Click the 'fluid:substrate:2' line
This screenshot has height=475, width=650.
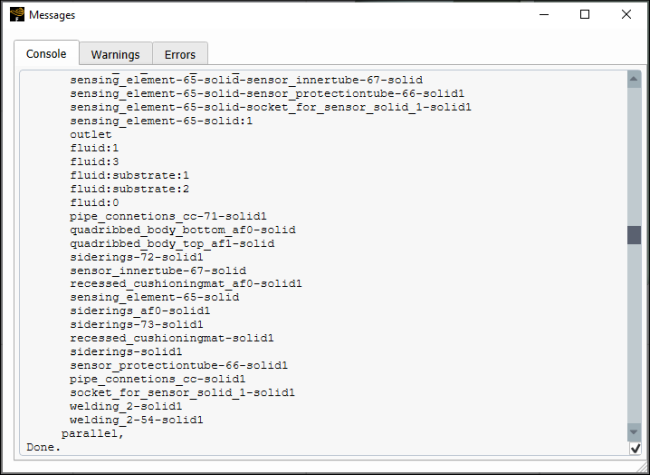(x=129, y=189)
